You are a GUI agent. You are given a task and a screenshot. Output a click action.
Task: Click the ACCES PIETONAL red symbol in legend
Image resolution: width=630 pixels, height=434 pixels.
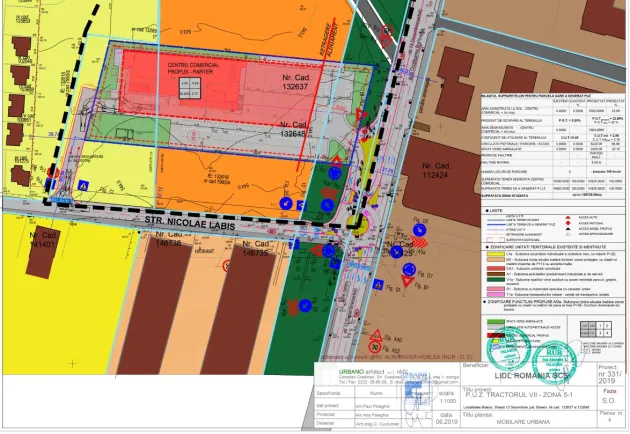[568, 223]
